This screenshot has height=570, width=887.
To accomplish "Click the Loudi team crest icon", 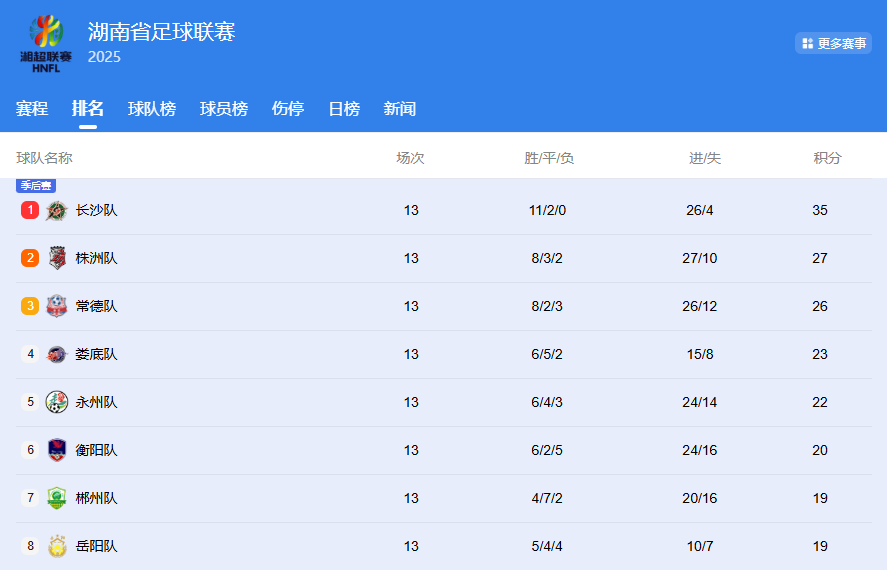I will [x=57, y=354].
